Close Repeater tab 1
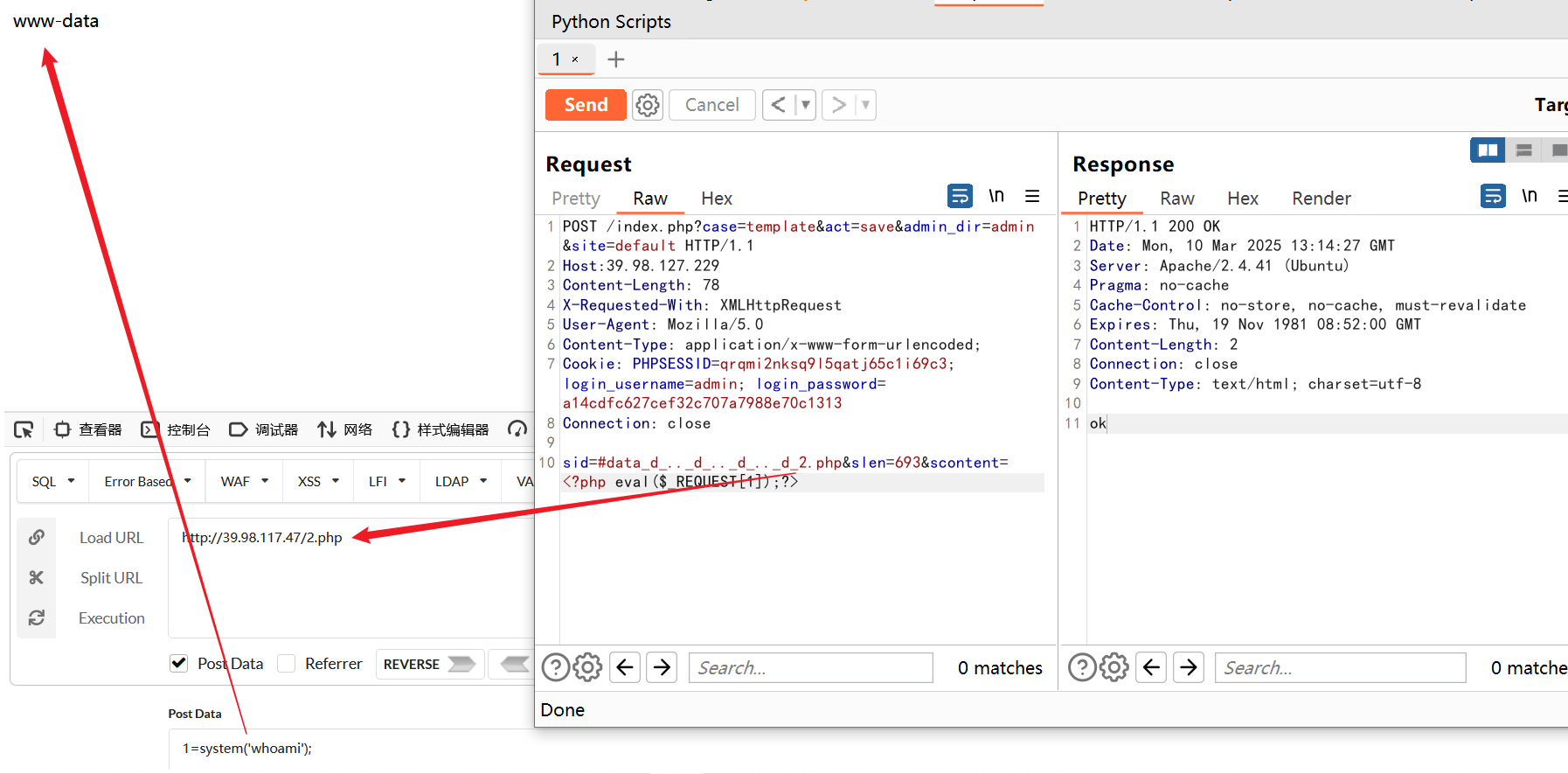This screenshot has height=774, width=1568. coord(575,59)
